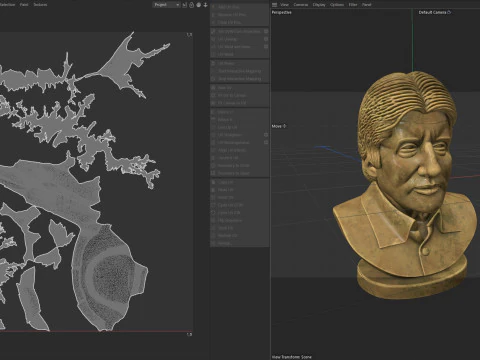The height and width of the screenshot is (360, 480).
Task: Select the UV Unwrap command
Action: click(x=237, y=39)
